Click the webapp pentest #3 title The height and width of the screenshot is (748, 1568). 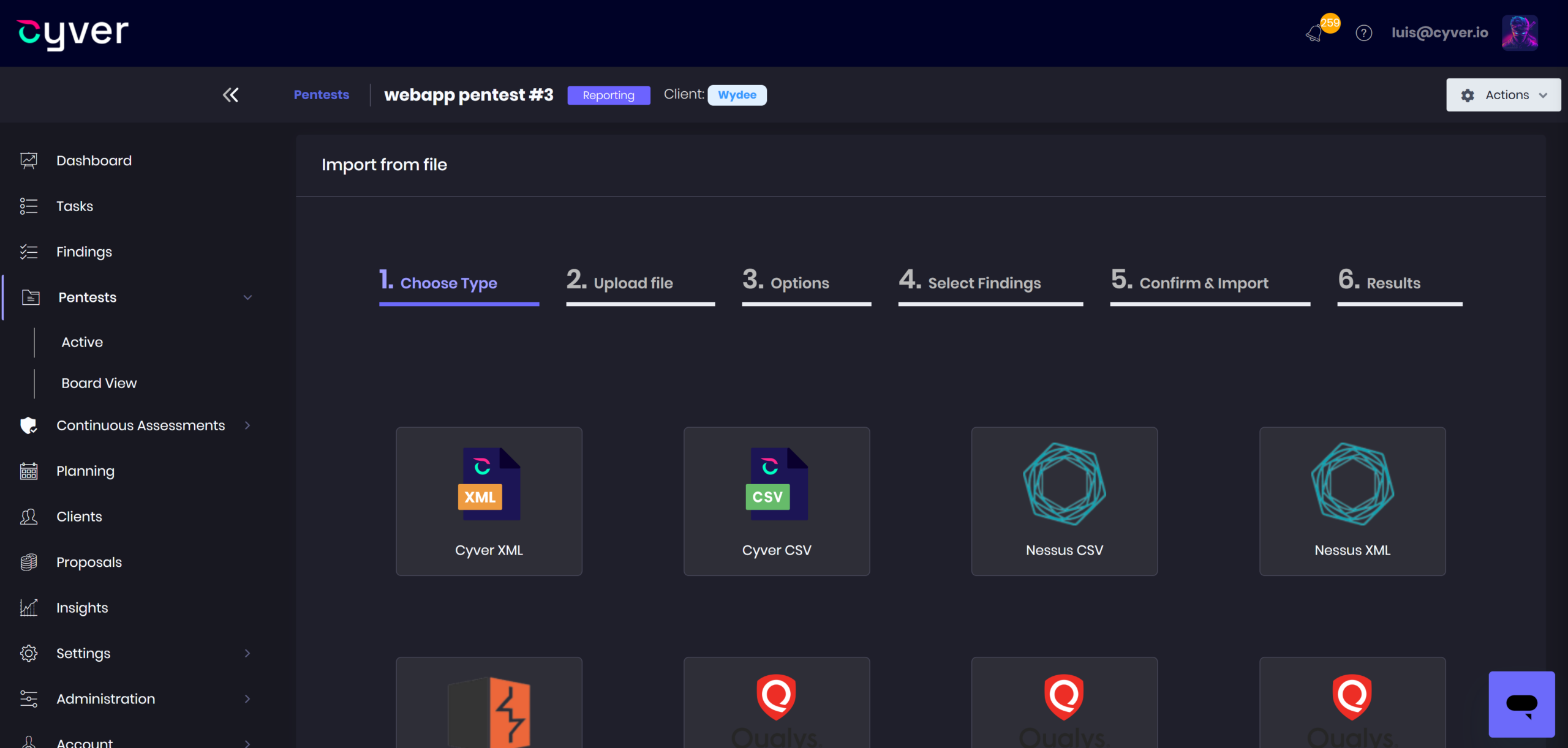469,95
